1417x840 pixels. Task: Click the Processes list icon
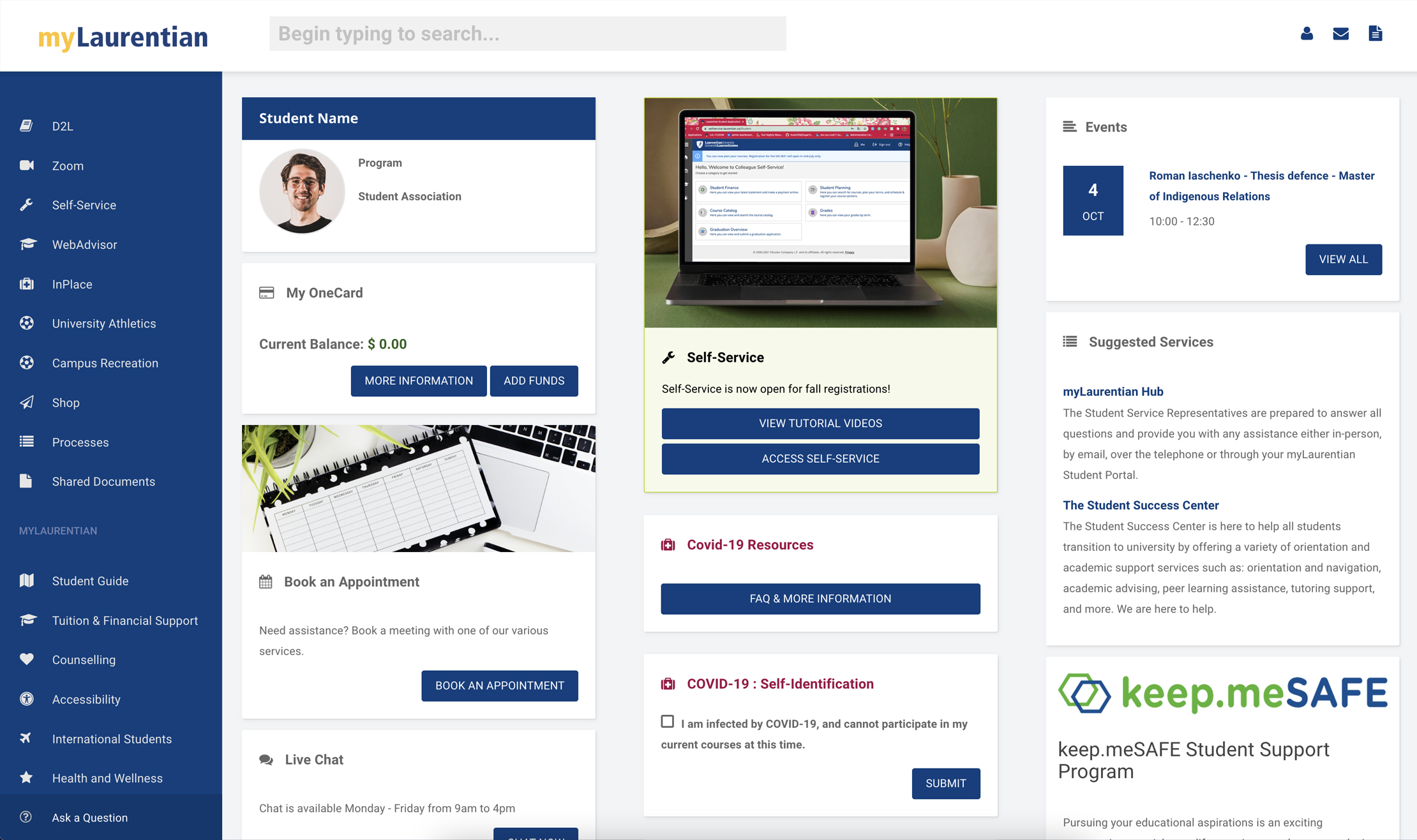(26, 442)
